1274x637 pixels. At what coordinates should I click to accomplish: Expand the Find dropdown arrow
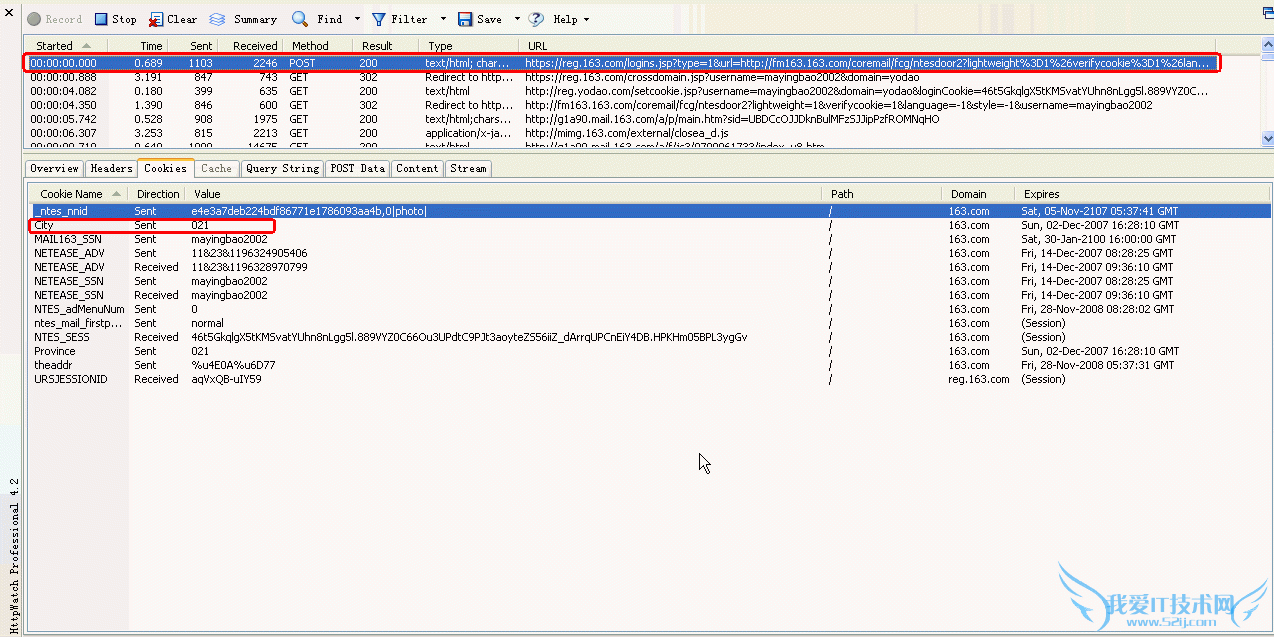357,19
